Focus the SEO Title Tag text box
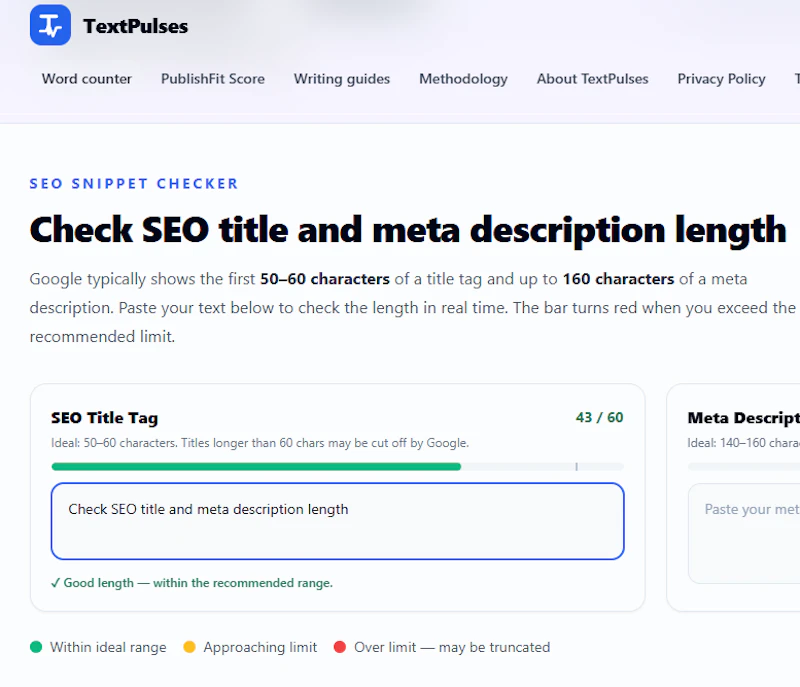The width and height of the screenshot is (800, 687). click(338, 521)
